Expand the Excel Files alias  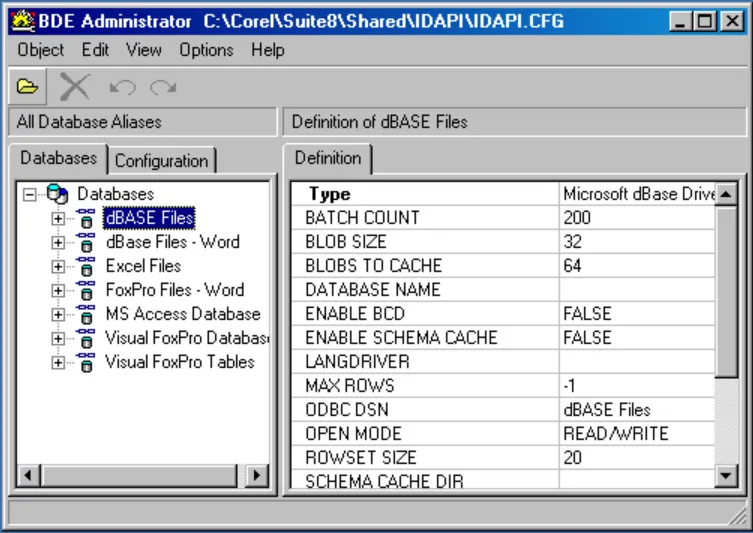click(58, 266)
